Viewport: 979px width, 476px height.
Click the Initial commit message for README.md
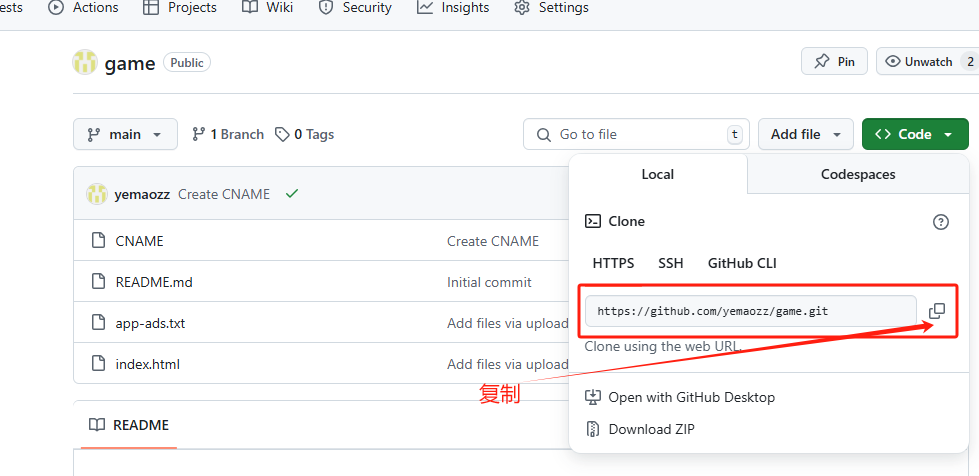point(489,282)
